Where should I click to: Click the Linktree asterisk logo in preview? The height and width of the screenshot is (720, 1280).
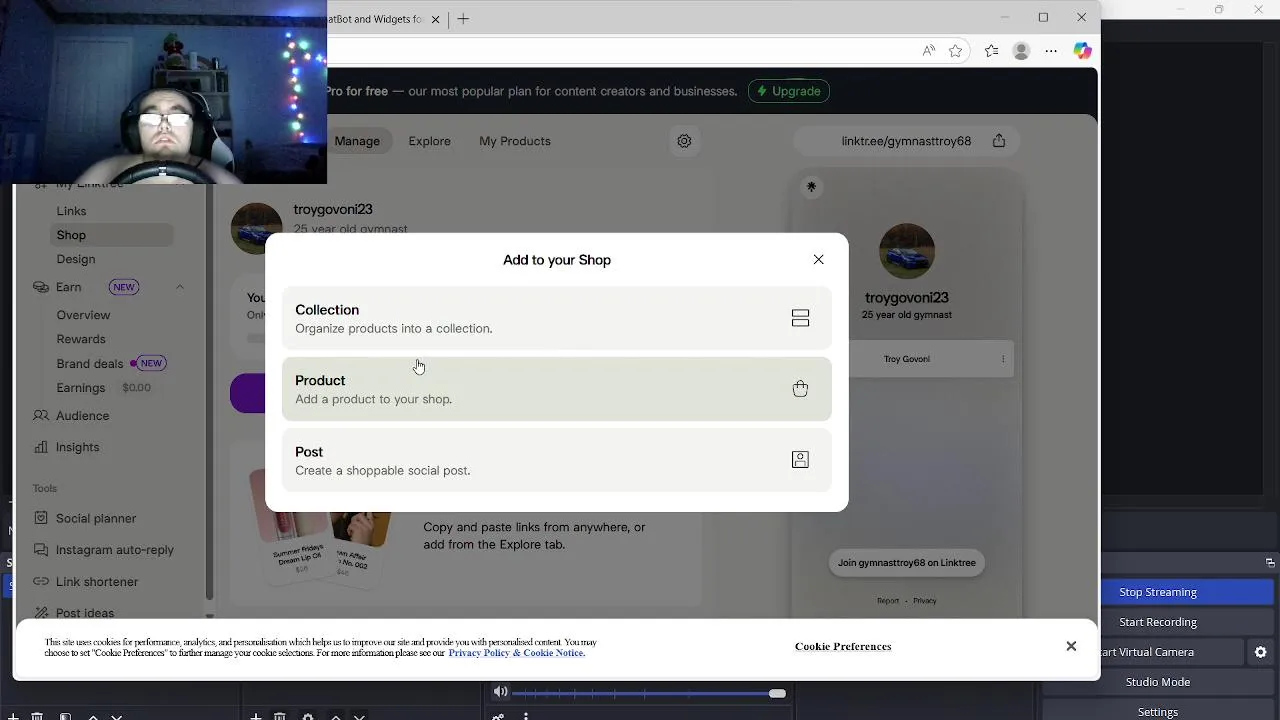811,187
